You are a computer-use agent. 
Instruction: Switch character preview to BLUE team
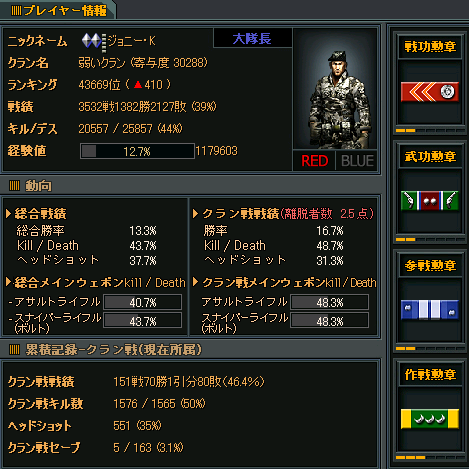pyautogui.click(x=357, y=161)
